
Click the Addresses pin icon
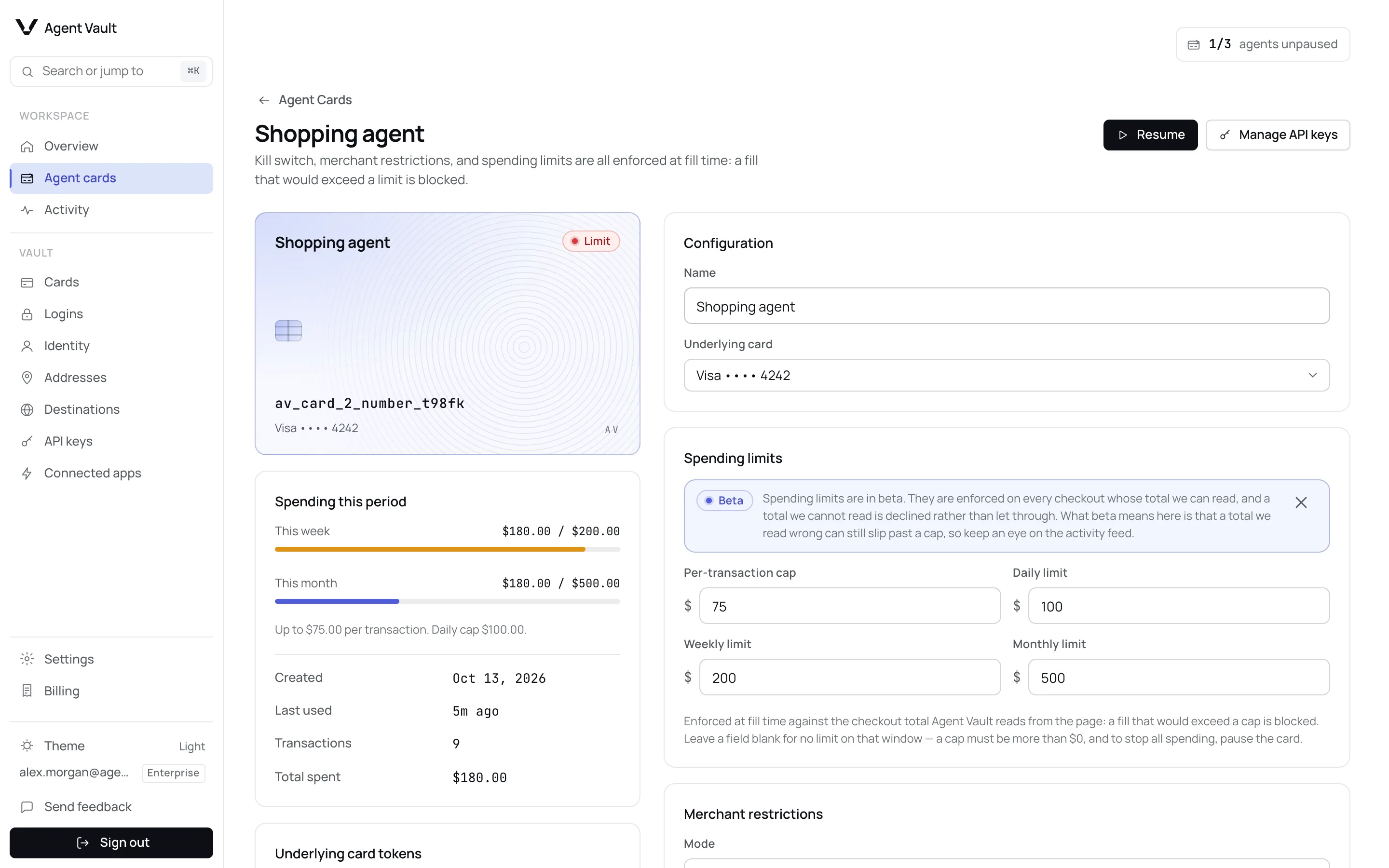27,378
